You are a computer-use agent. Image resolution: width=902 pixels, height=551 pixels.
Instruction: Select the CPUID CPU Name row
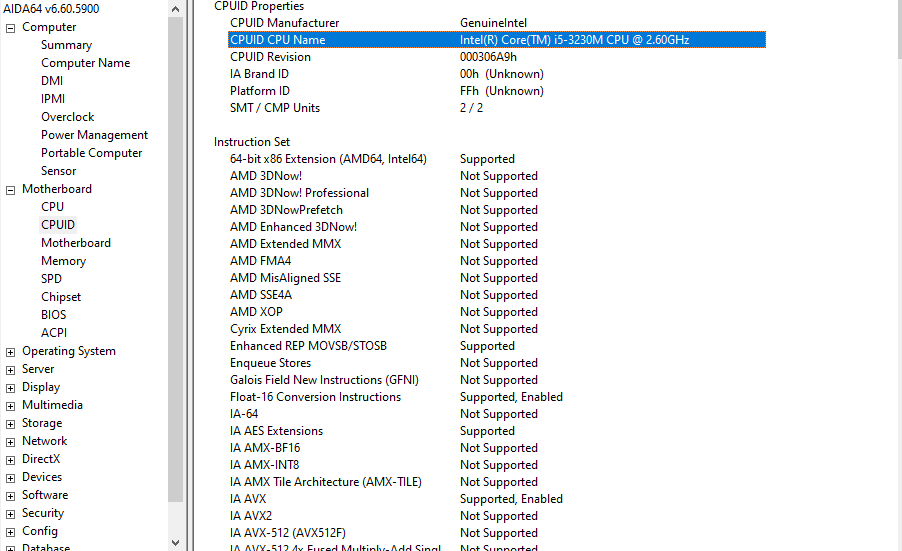point(497,40)
